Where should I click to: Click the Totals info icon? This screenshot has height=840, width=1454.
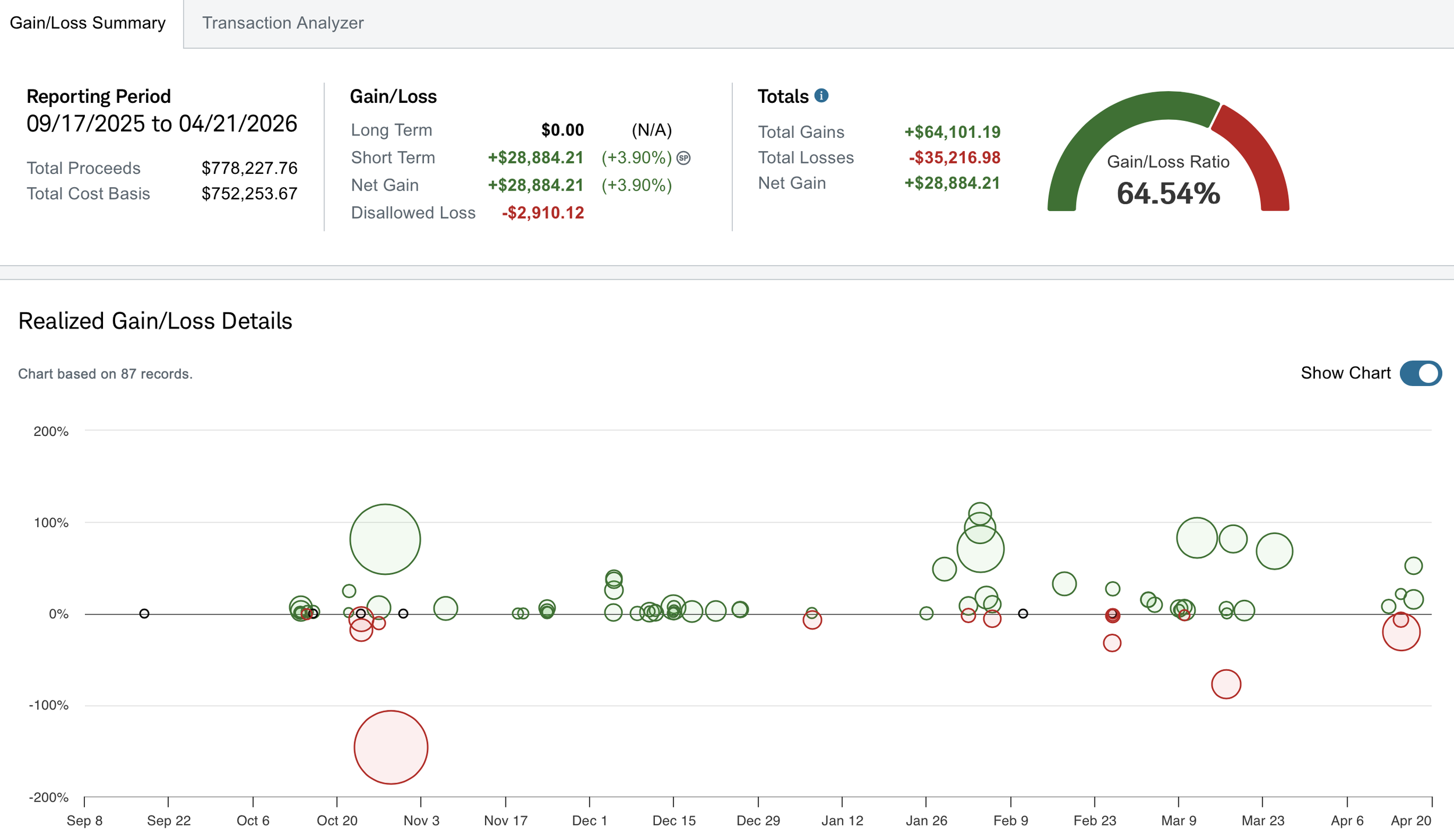(821, 95)
